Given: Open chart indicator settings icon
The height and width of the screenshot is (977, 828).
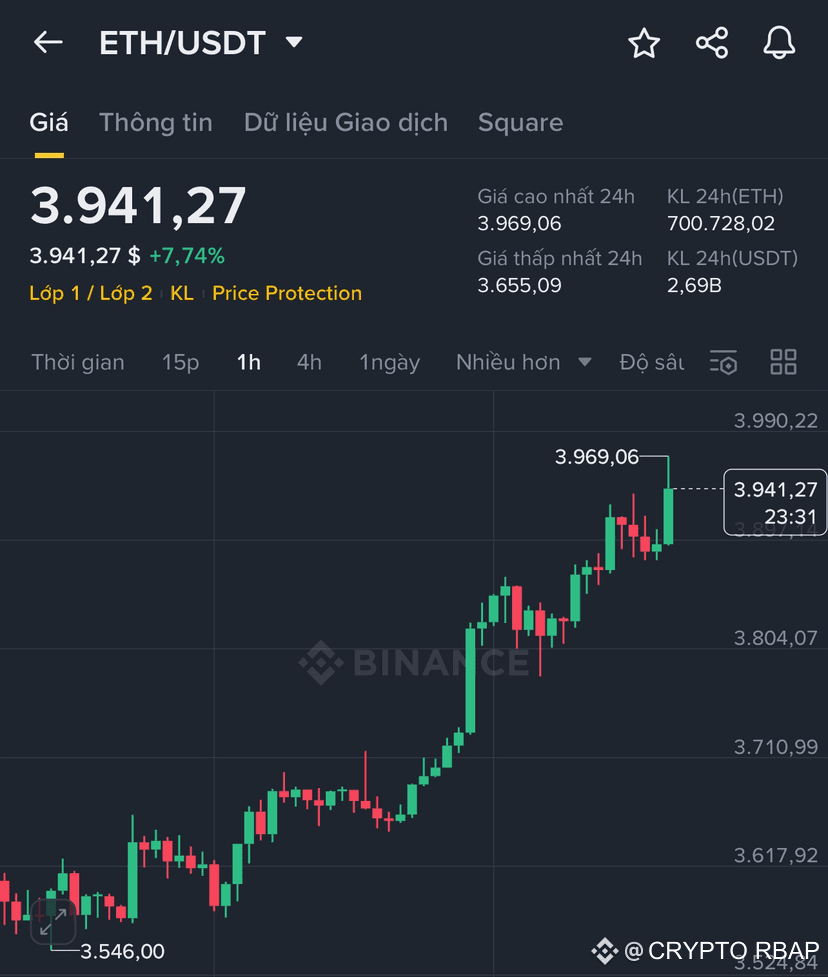Looking at the screenshot, I should [x=723, y=362].
